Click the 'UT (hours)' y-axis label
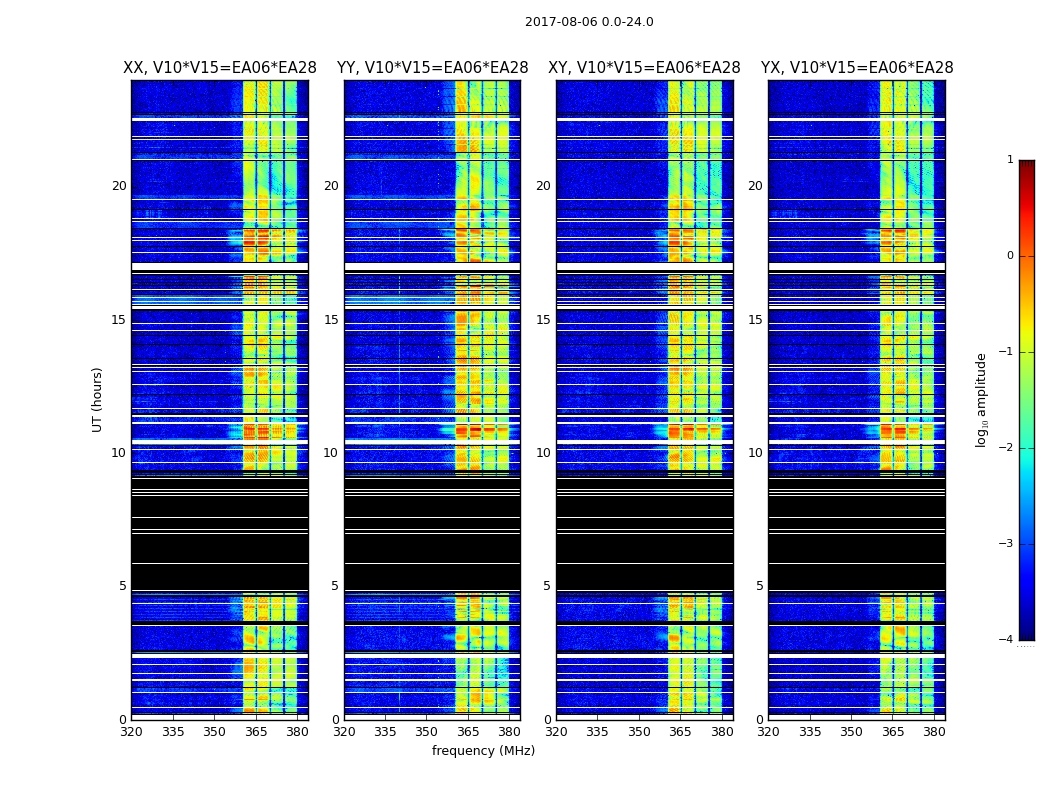1050x800 pixels. [98, 399]
